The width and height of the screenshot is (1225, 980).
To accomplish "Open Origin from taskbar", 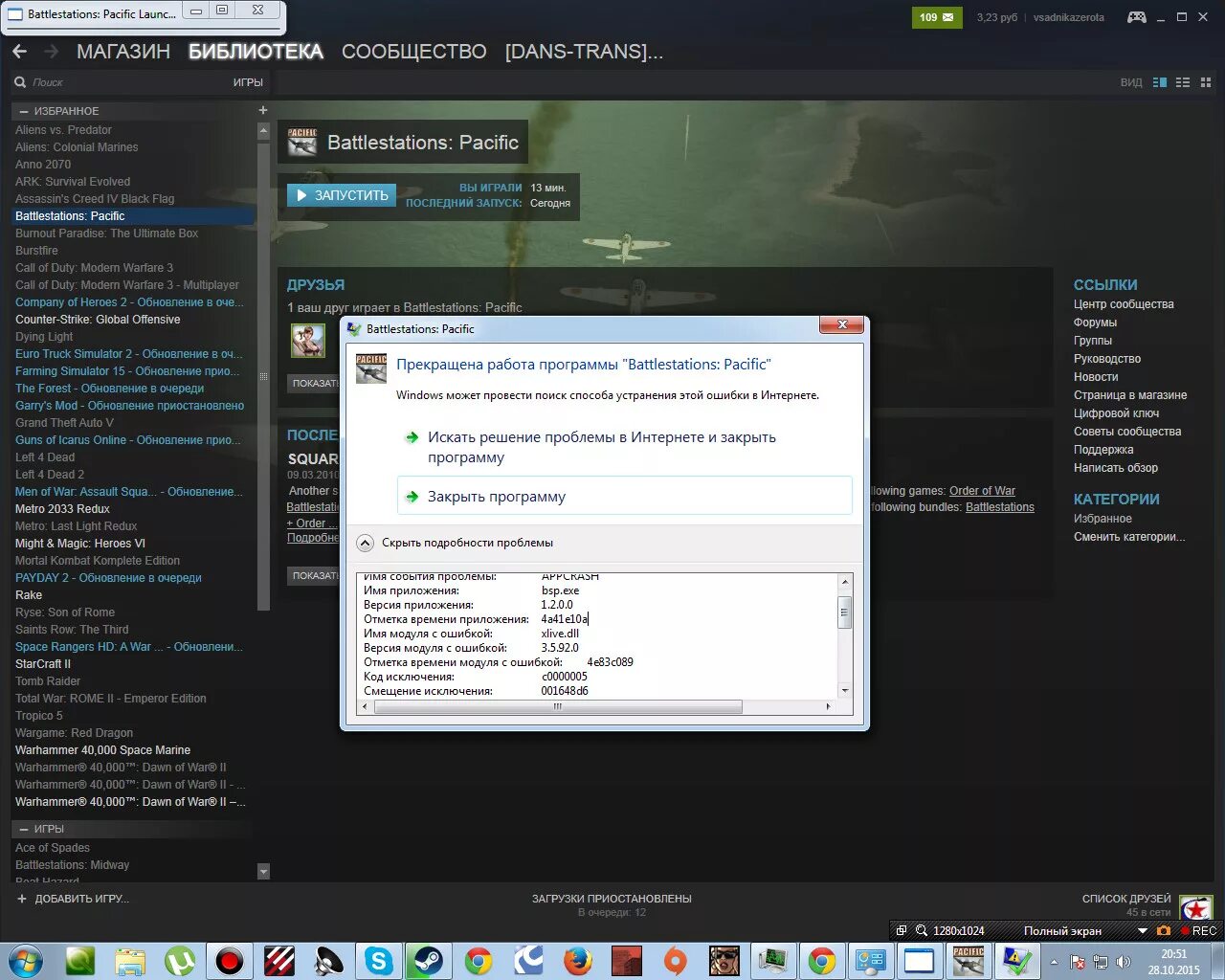I will [676, 960].
